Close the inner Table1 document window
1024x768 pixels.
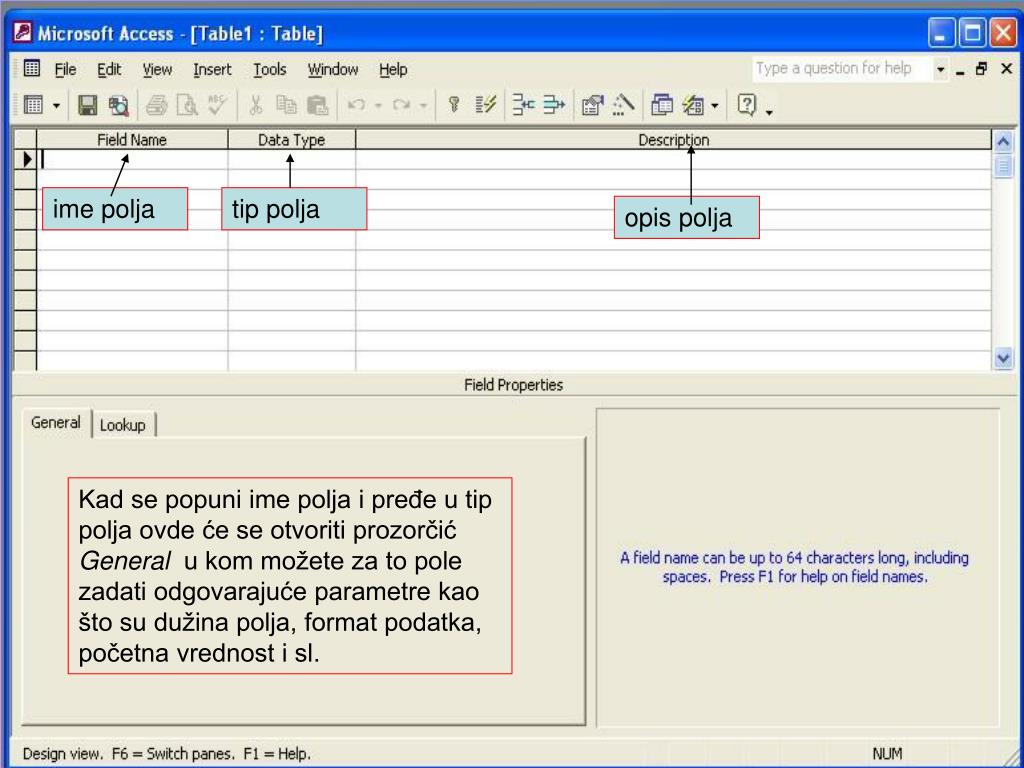click(1006, 69)
